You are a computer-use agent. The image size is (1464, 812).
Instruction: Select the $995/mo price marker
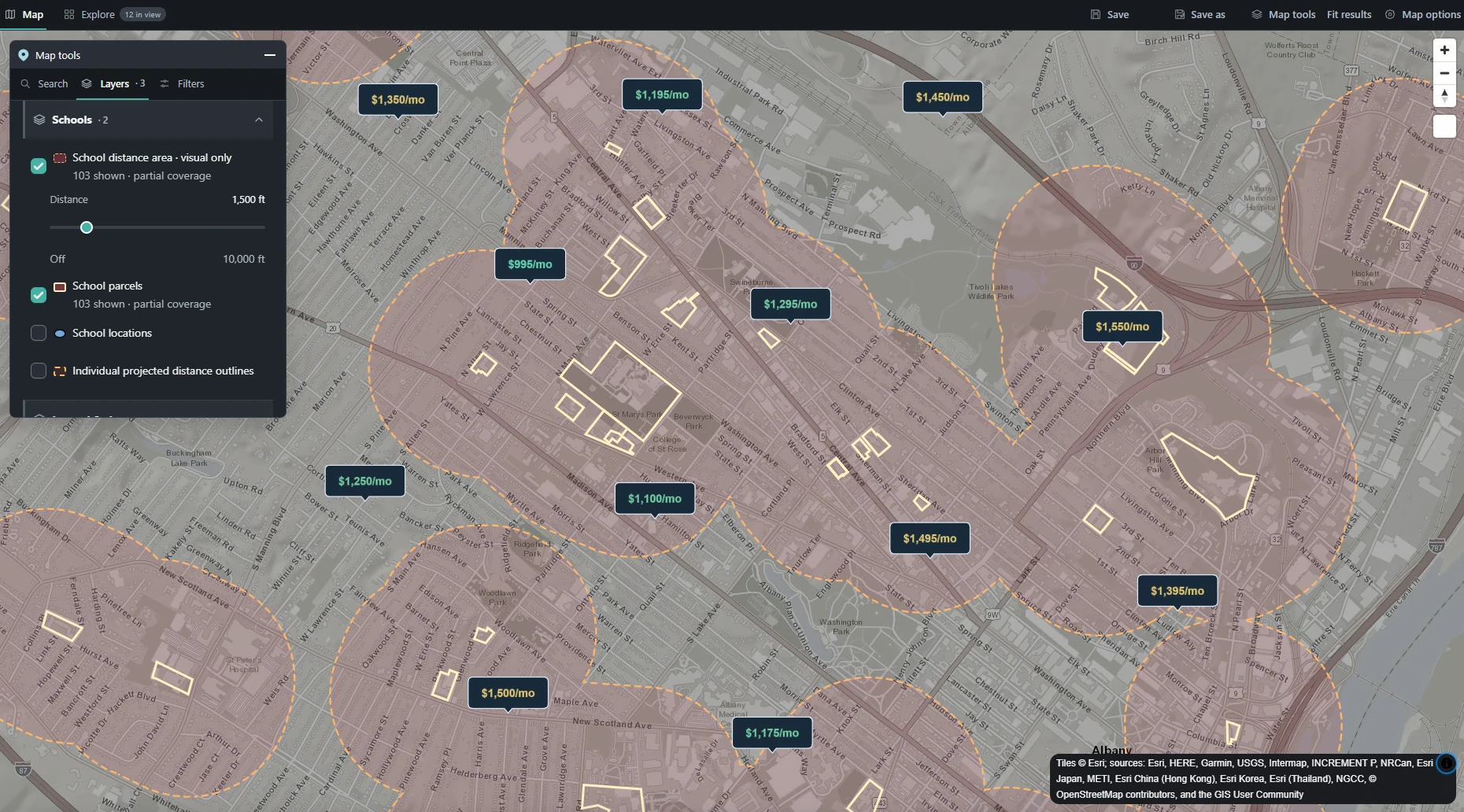click(x=531, y=264)
